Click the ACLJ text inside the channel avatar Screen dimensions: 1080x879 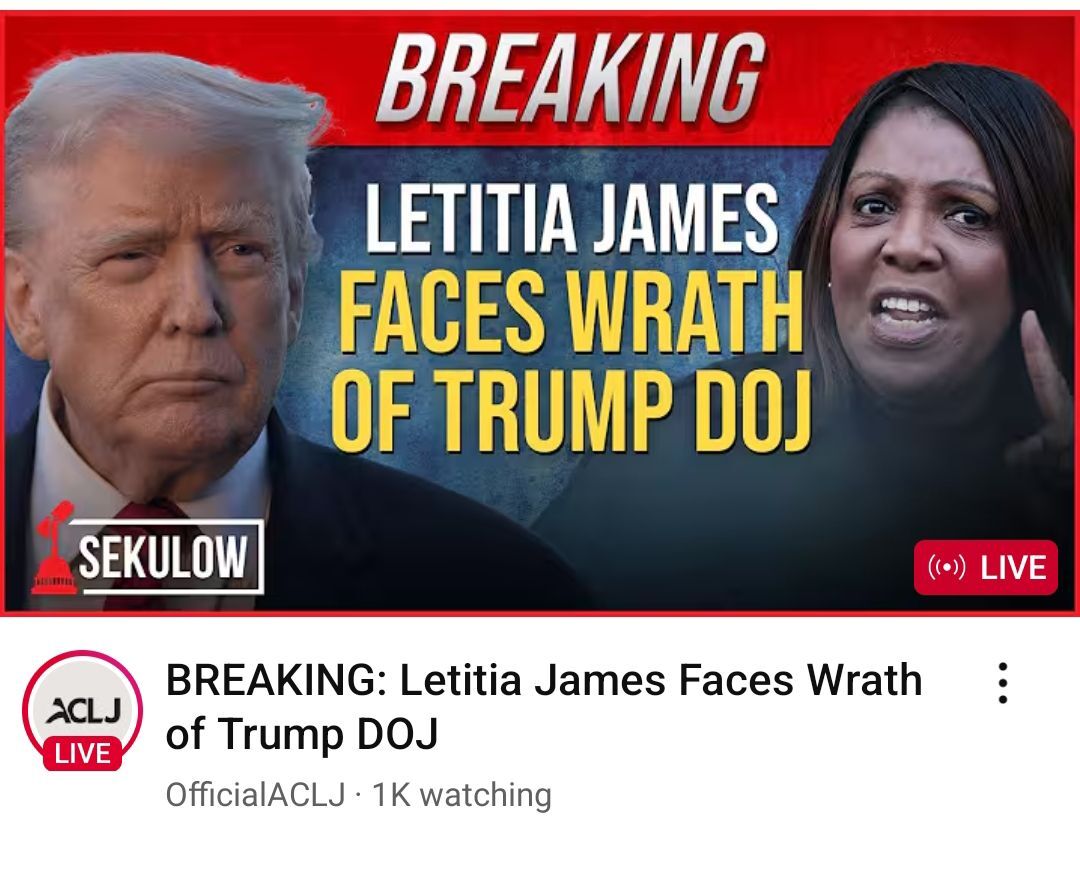84,711
